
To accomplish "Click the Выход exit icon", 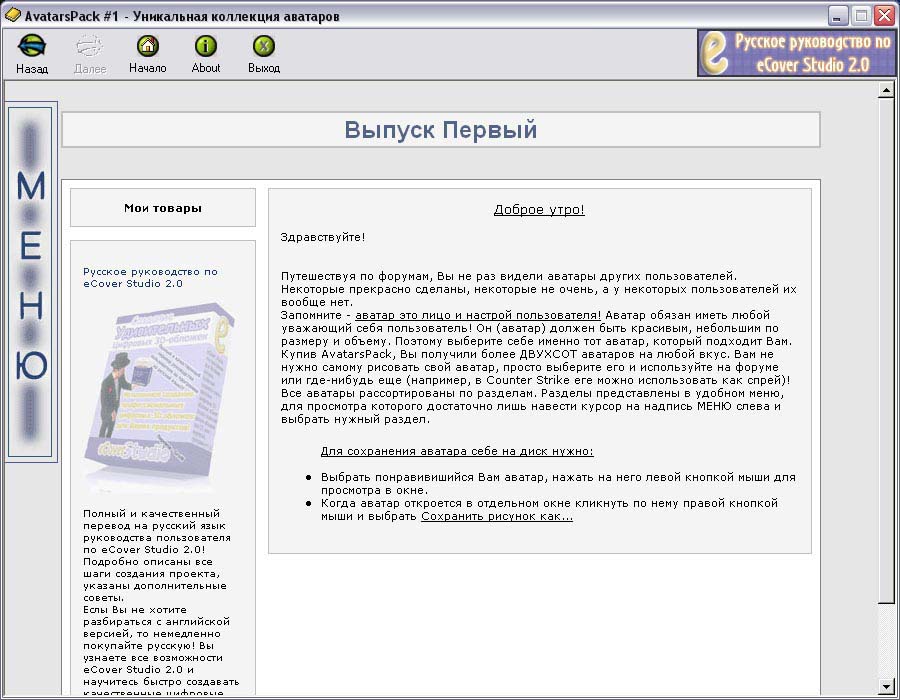I will 263,46.
